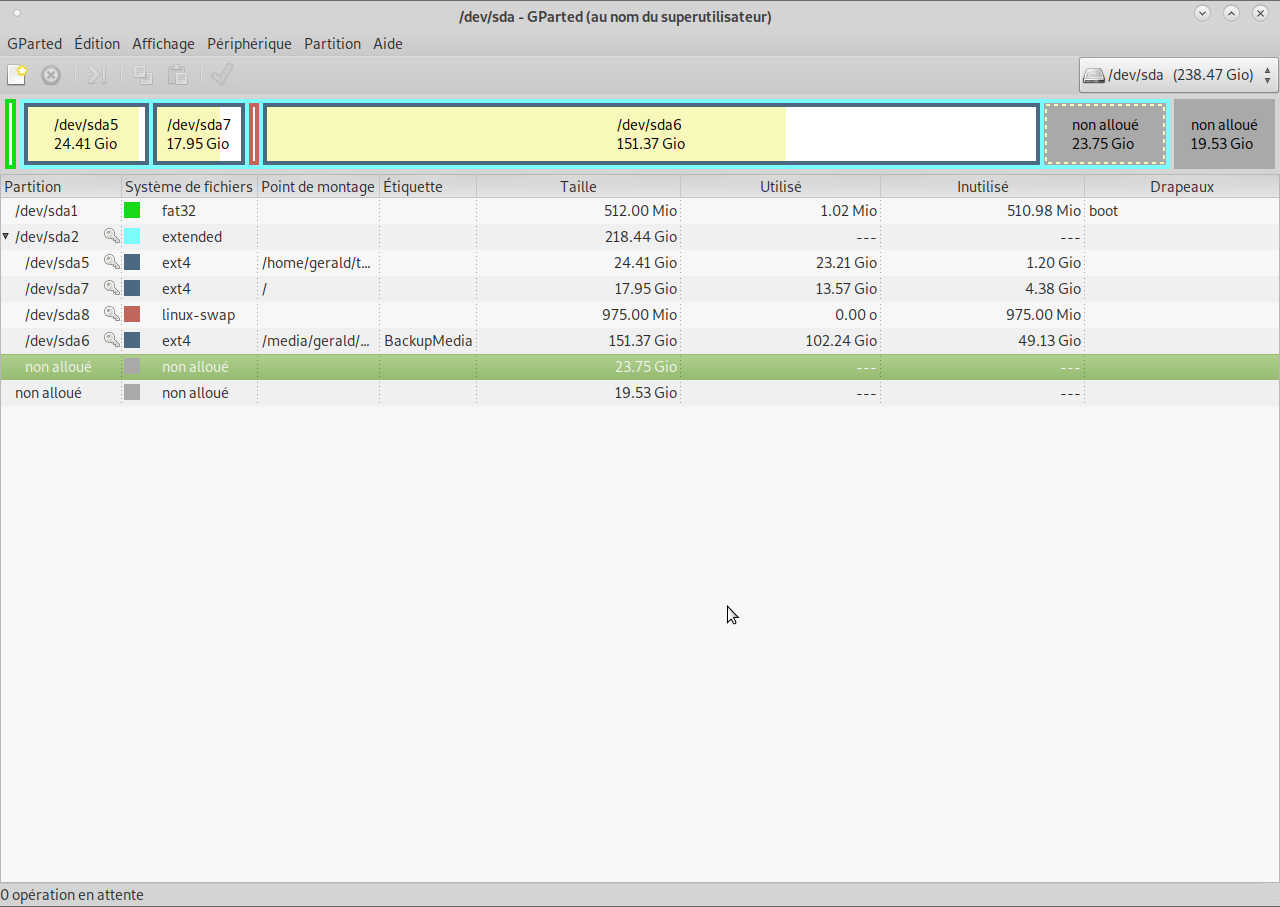
Task: Select the 23.75 Gio unallocated map block
Action: [1105, 134]
